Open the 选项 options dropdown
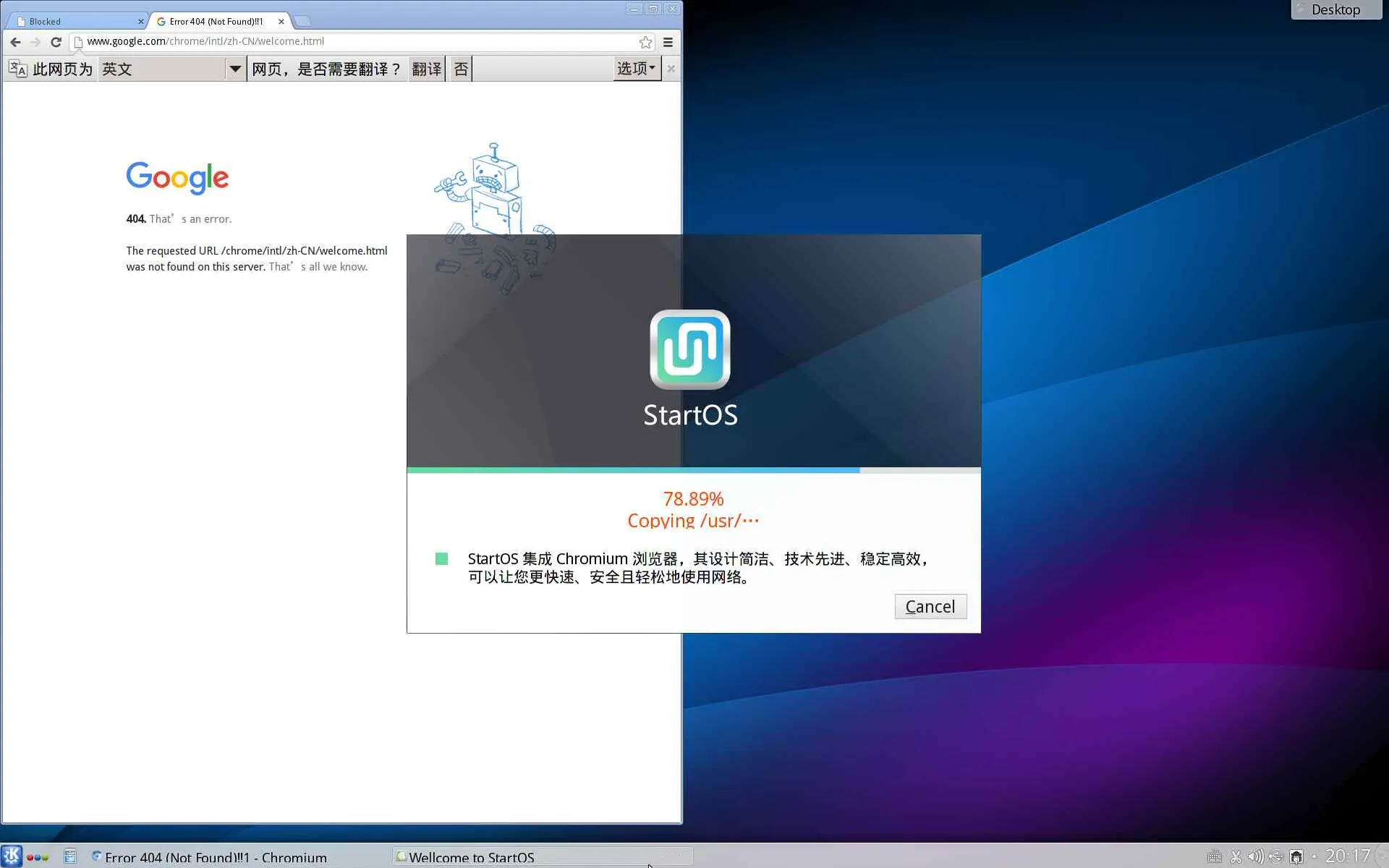 pos(636,69)
